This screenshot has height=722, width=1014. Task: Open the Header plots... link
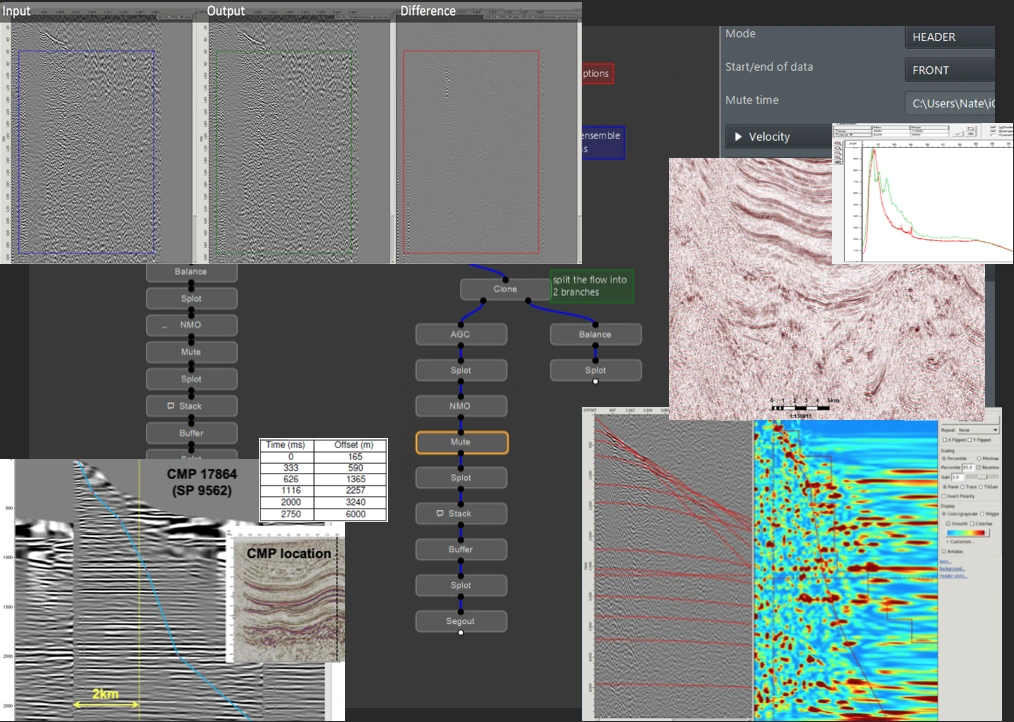[953, 576]
